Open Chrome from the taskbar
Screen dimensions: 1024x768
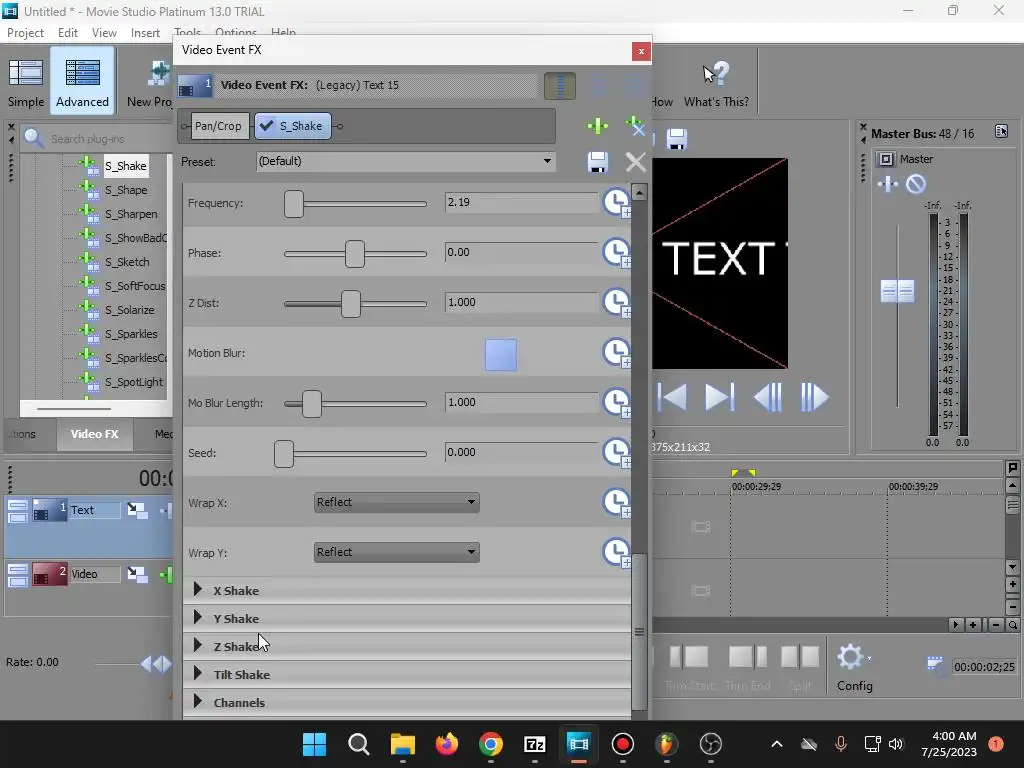(x=490, y=744)
